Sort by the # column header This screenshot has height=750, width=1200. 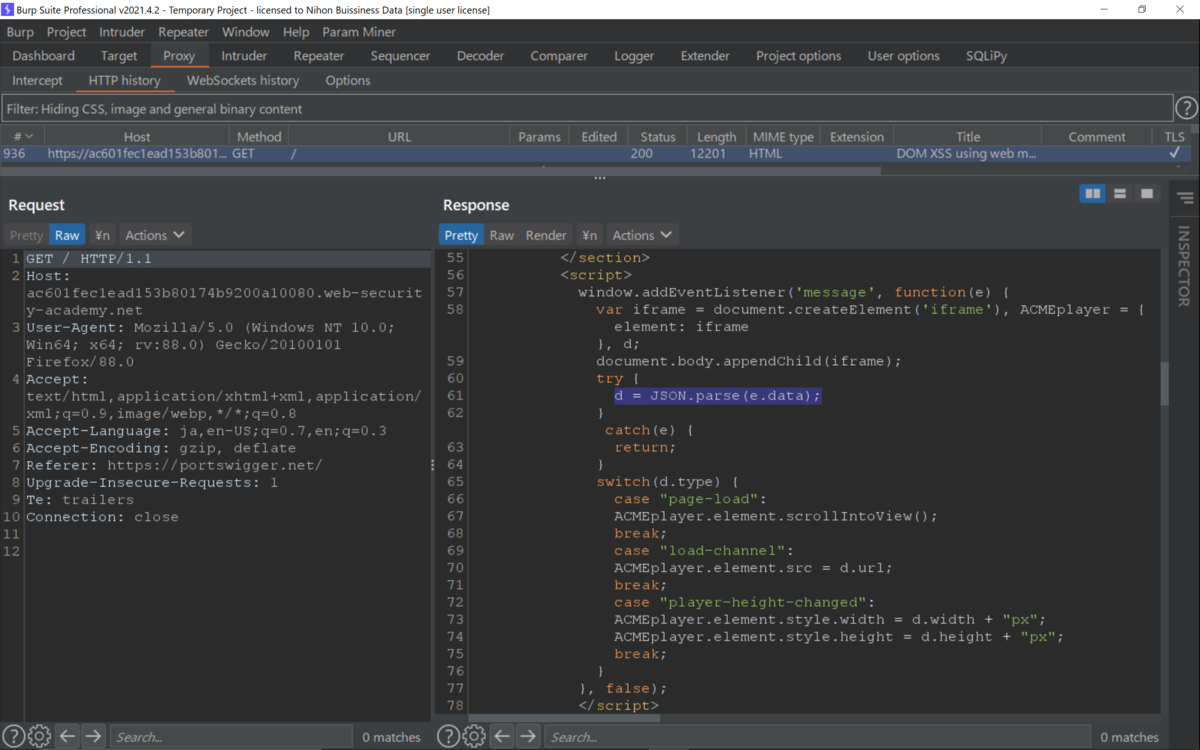(x=22, y=136)
